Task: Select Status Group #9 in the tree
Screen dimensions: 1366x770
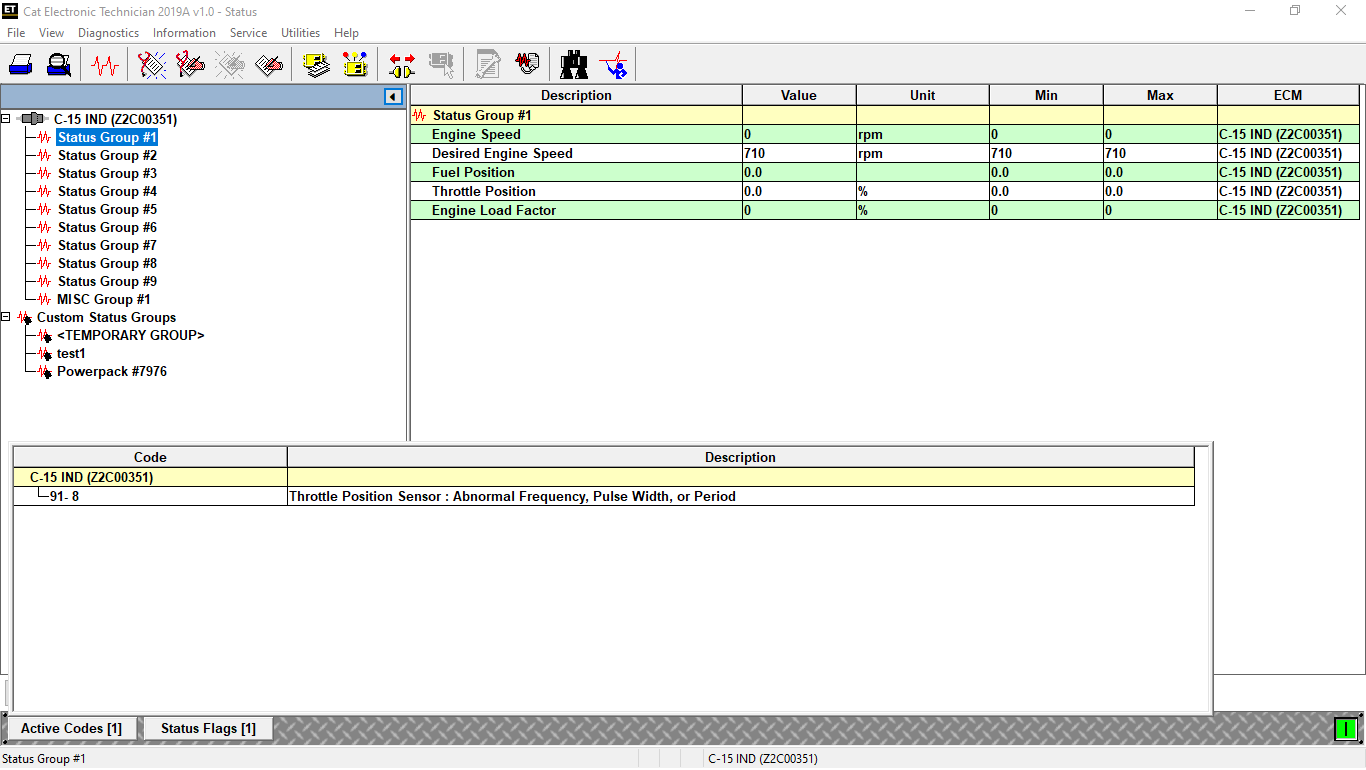Action: tap(107, 281)
